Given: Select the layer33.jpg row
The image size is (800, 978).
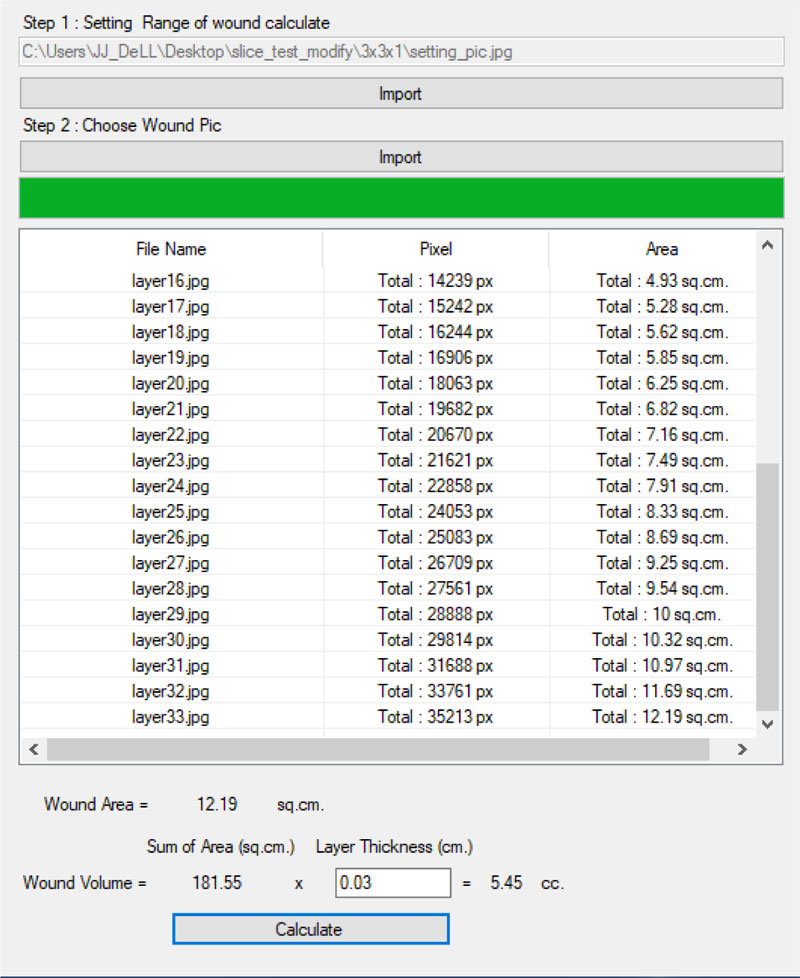Looking at the screenshot, I should [x=171, y=717].
